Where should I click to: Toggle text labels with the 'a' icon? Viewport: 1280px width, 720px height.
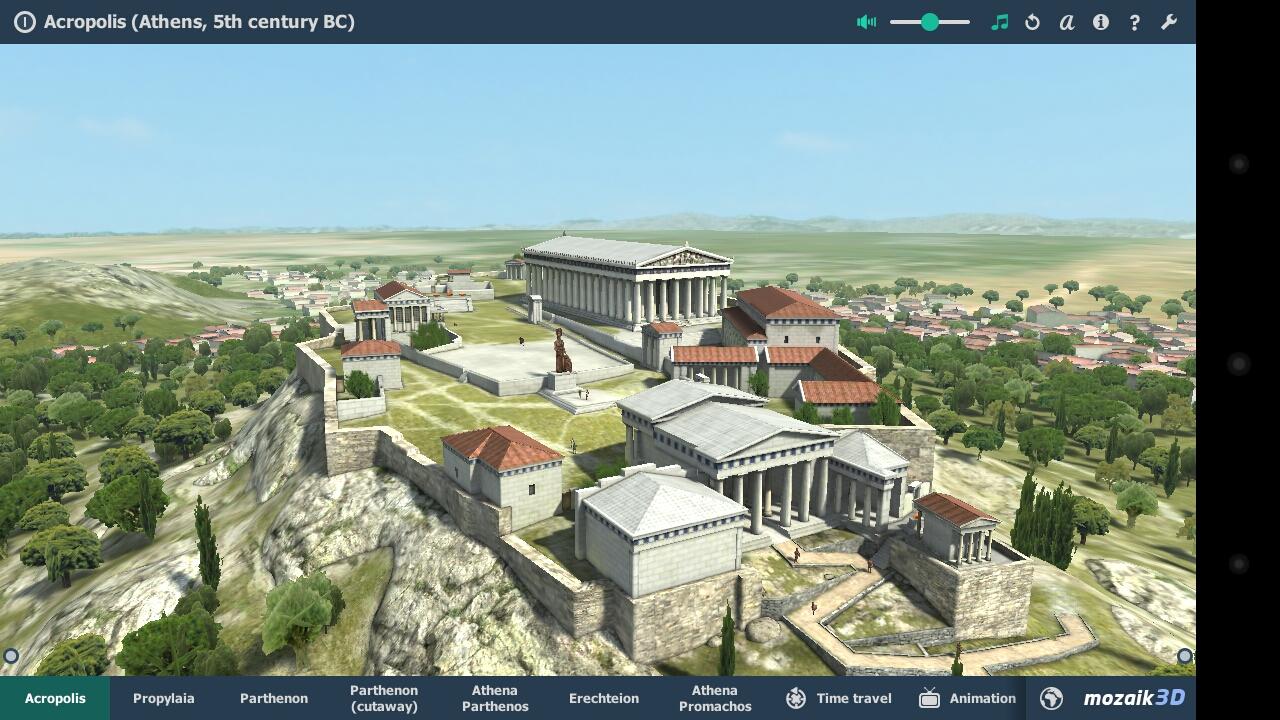click(1067, 22)
